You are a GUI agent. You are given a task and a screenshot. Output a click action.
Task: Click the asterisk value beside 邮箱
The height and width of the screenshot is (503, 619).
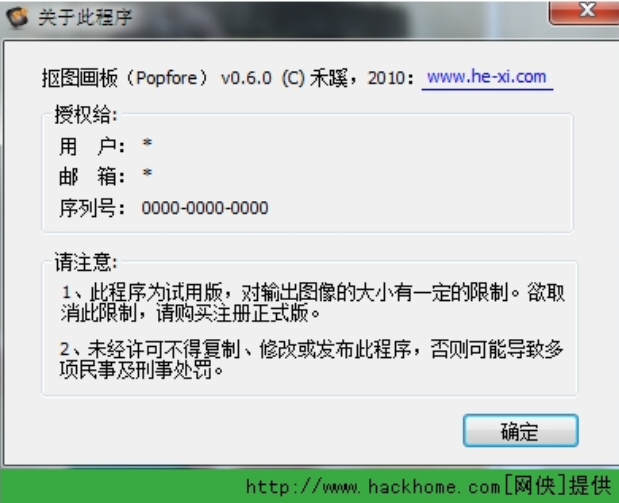147,173
